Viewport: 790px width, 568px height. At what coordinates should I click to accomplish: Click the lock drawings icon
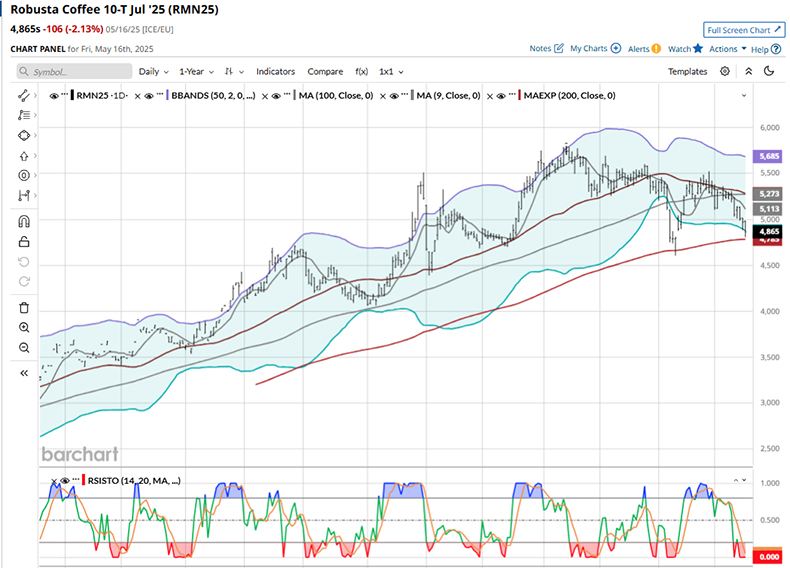coord(24,242)
